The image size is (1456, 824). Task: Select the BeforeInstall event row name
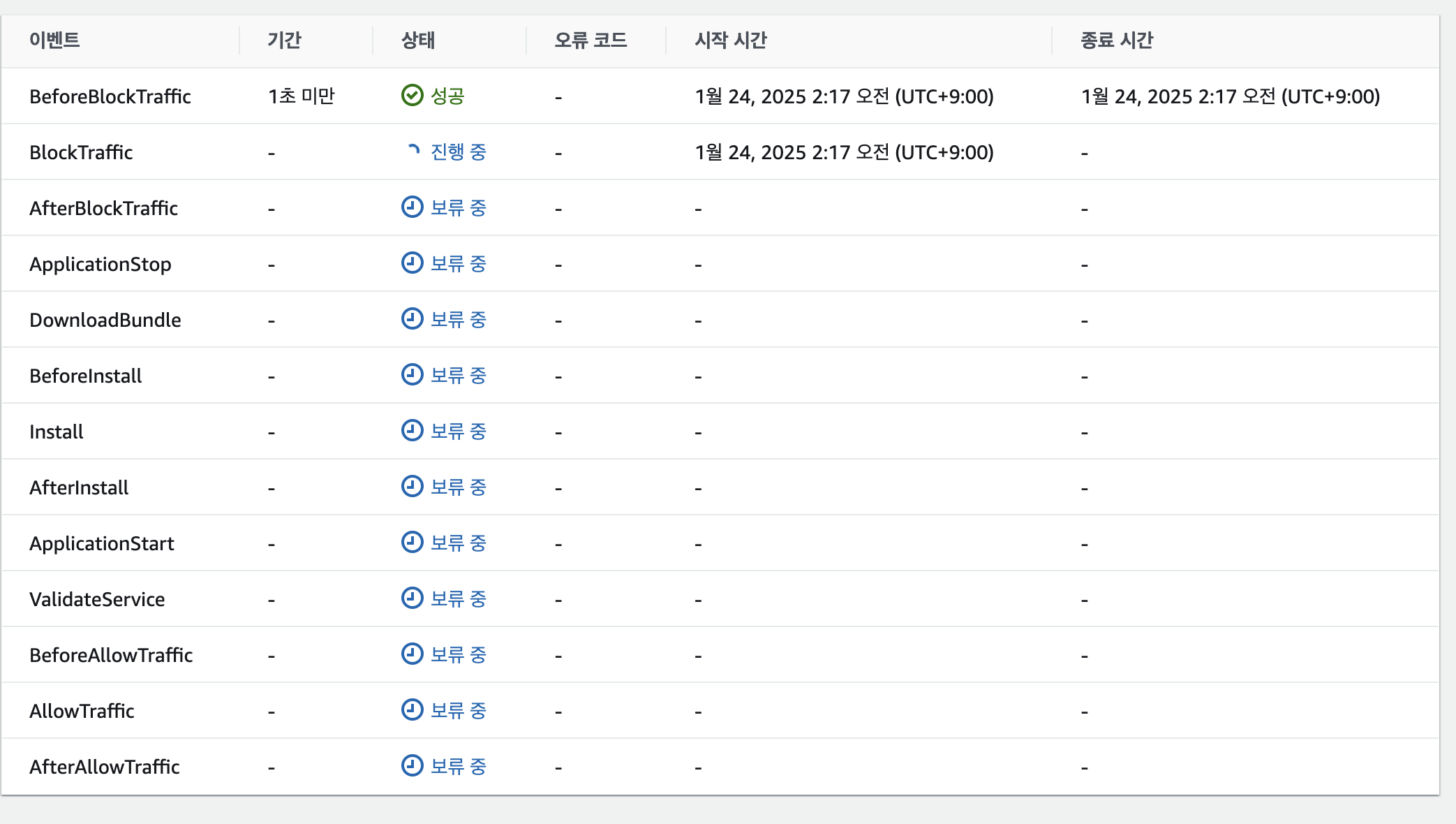click(85, 376)
